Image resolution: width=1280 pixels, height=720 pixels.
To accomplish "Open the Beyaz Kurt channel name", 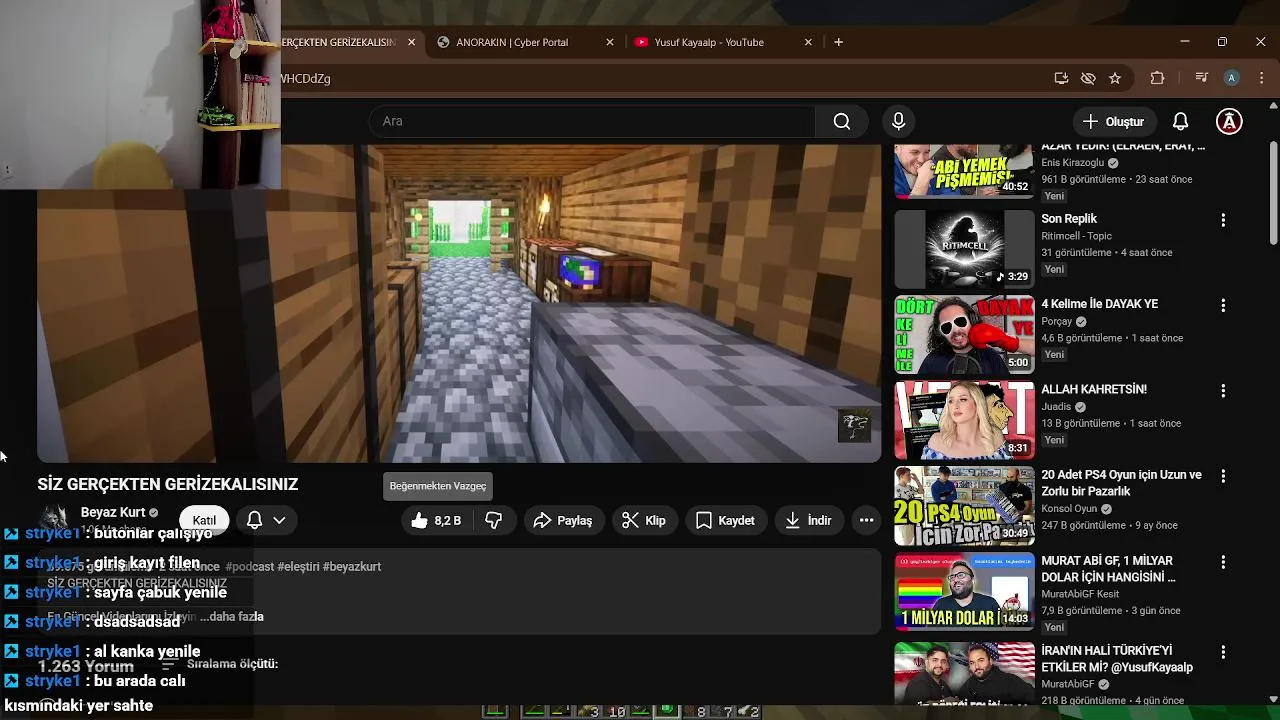I will click(x=113, y=512).
